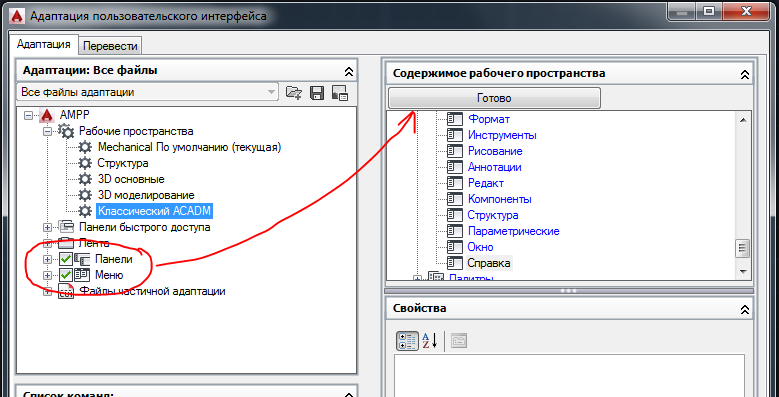The width and height of the screenshot is (779, 397).
Task: Collapse the Адаптации: Все файлы pane
Action: click(x=349, y=71)
